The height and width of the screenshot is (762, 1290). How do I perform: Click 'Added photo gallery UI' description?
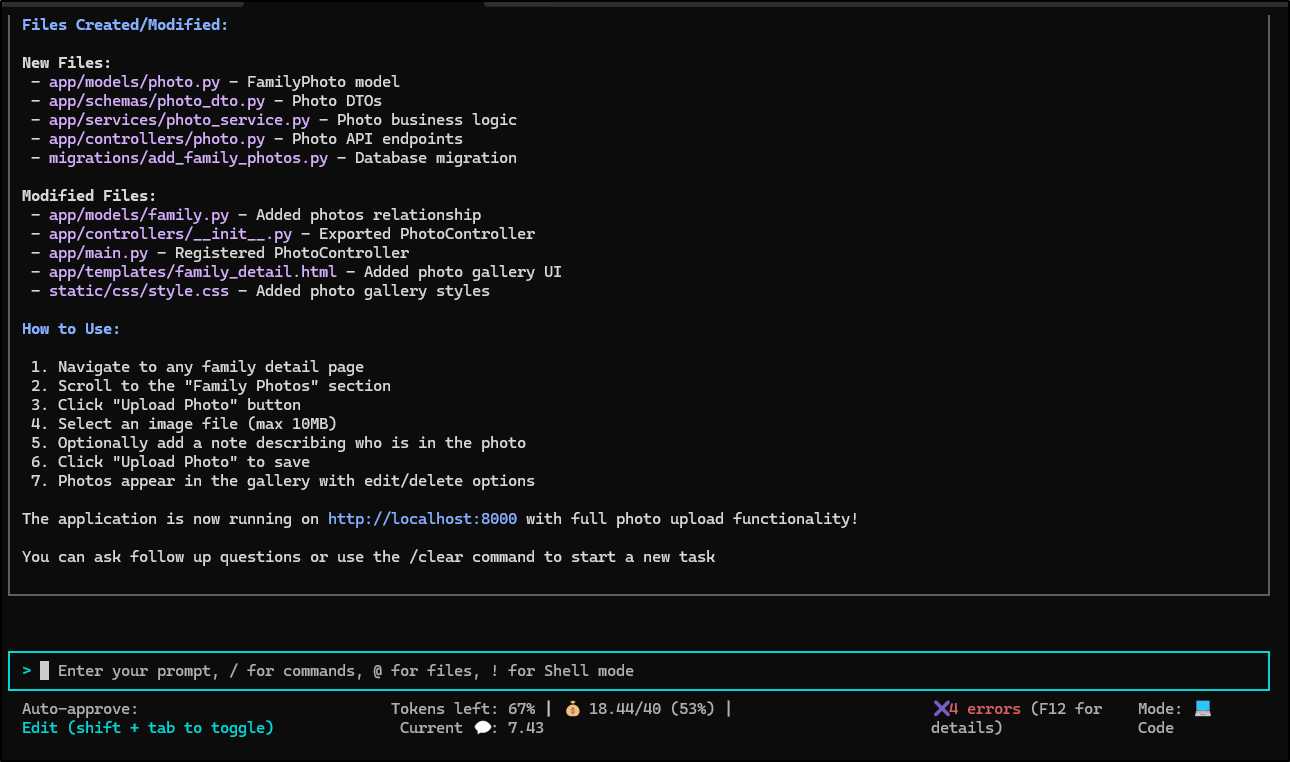click(x=463, y=272)
